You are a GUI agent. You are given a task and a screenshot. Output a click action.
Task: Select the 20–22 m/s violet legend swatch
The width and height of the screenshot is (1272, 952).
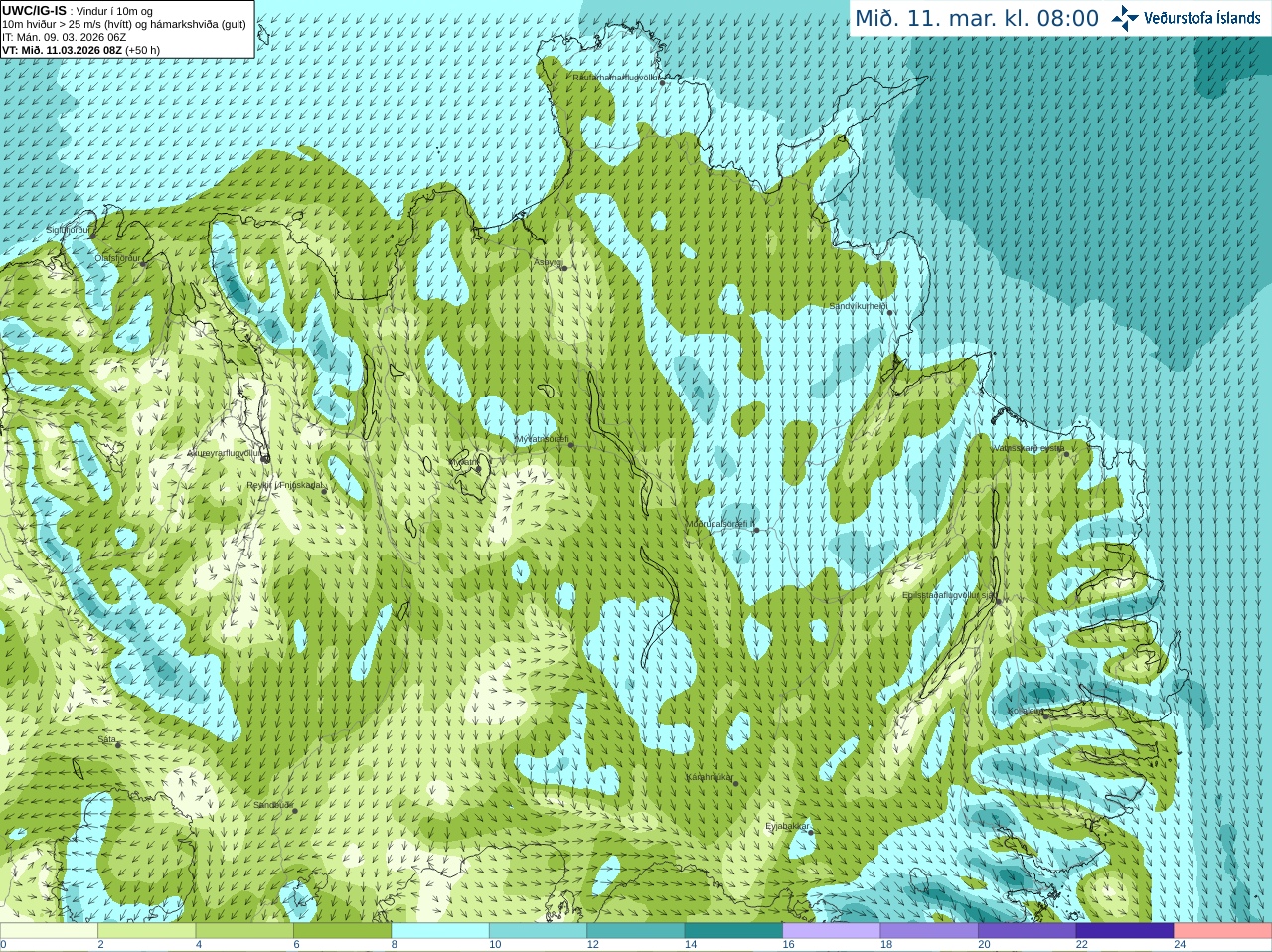coord(1028,931)
